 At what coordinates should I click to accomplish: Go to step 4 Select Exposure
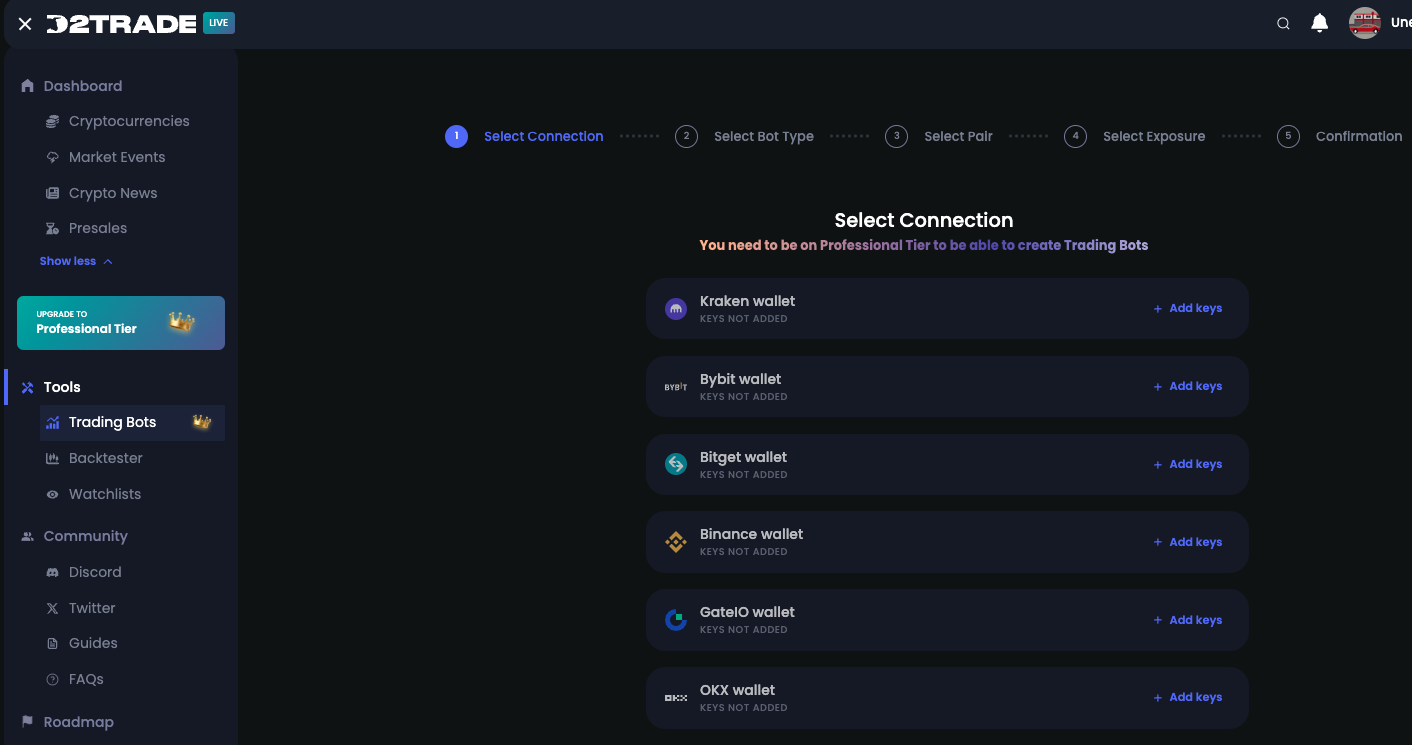click(1135, 136)
